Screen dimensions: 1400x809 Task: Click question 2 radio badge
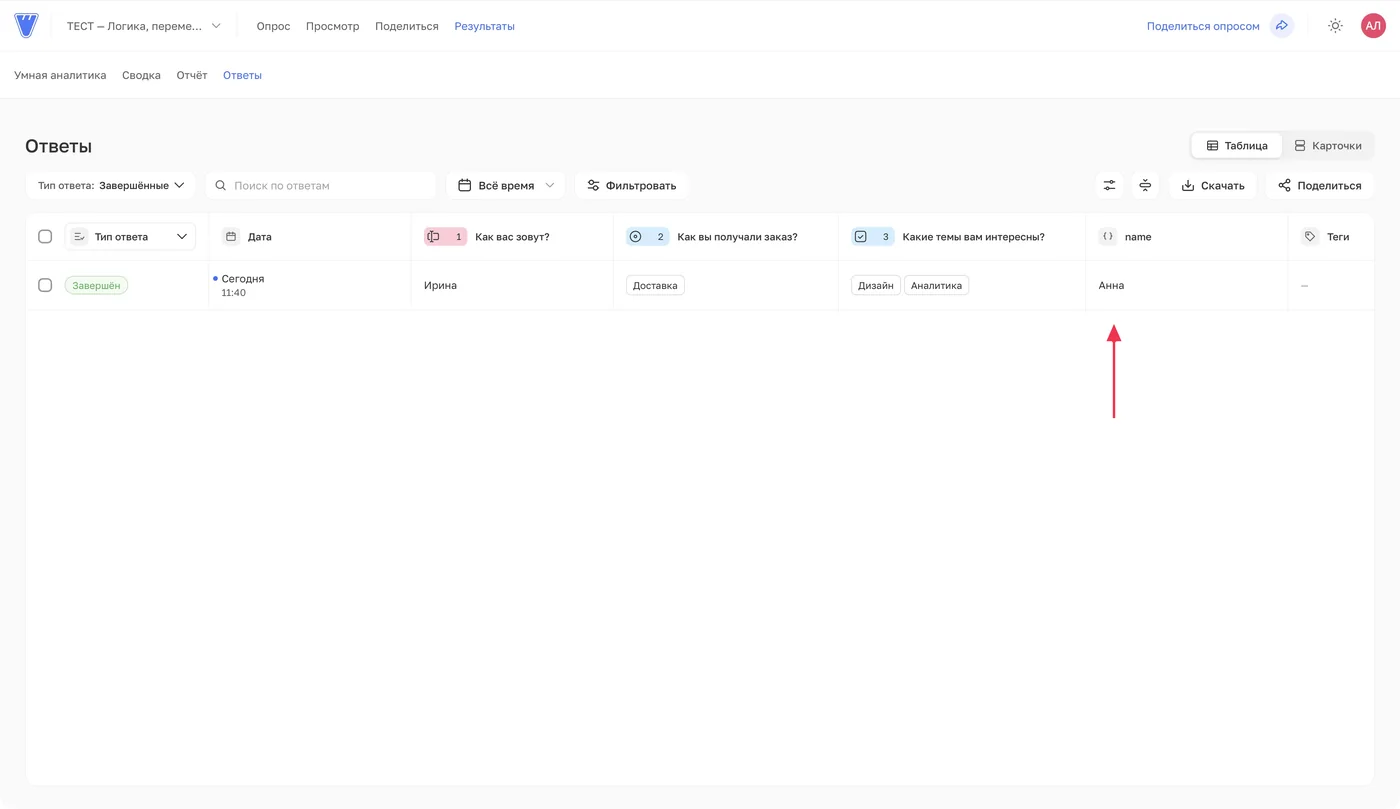[647, 237]
